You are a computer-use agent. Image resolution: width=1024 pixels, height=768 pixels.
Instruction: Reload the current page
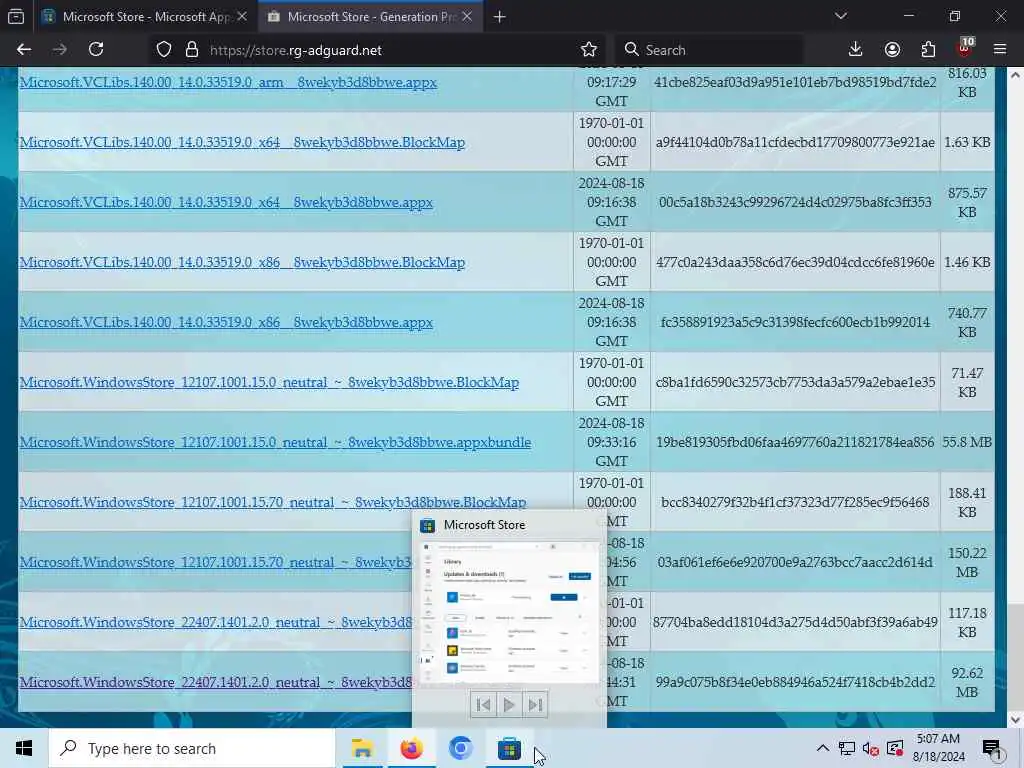coord(96,50)
